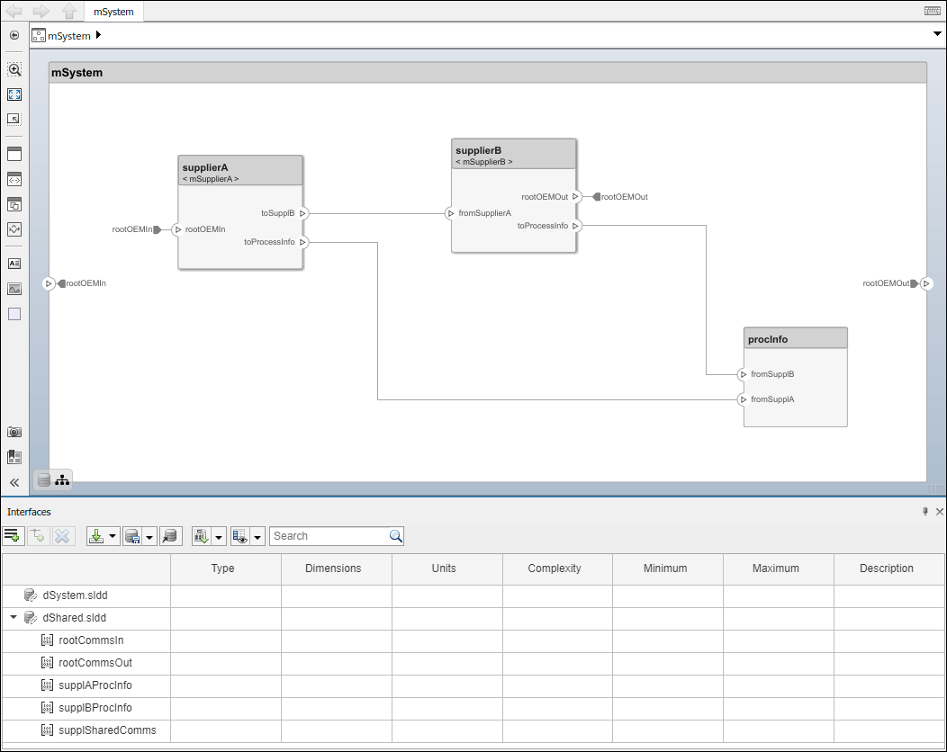Viewport: 947px width, 752px height.
Task: Open the breadcrumb chevron after mSystem
Action: point(100,34)
